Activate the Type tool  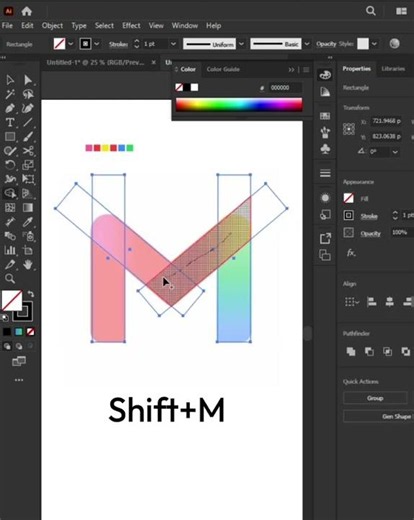10,122
